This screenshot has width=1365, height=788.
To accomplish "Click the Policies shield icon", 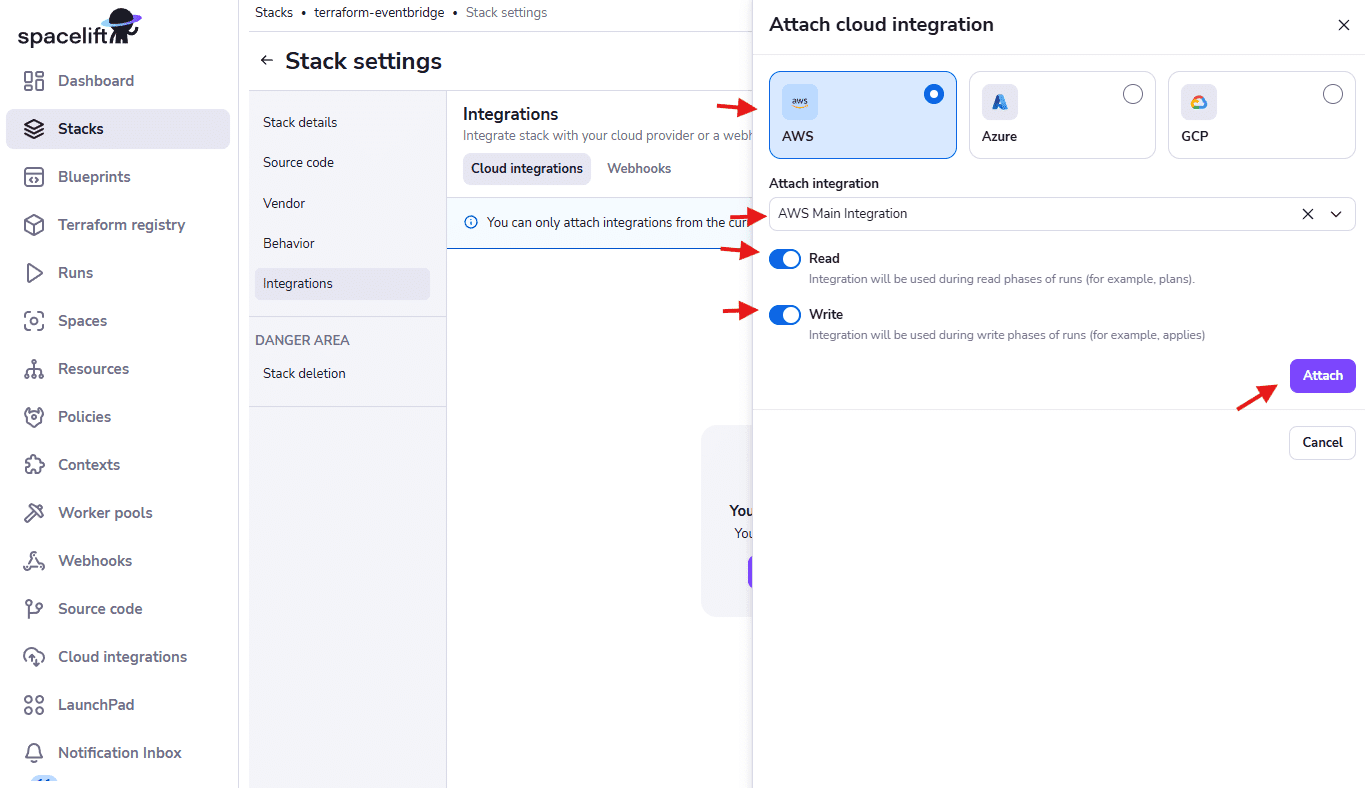I will point(34,417).
